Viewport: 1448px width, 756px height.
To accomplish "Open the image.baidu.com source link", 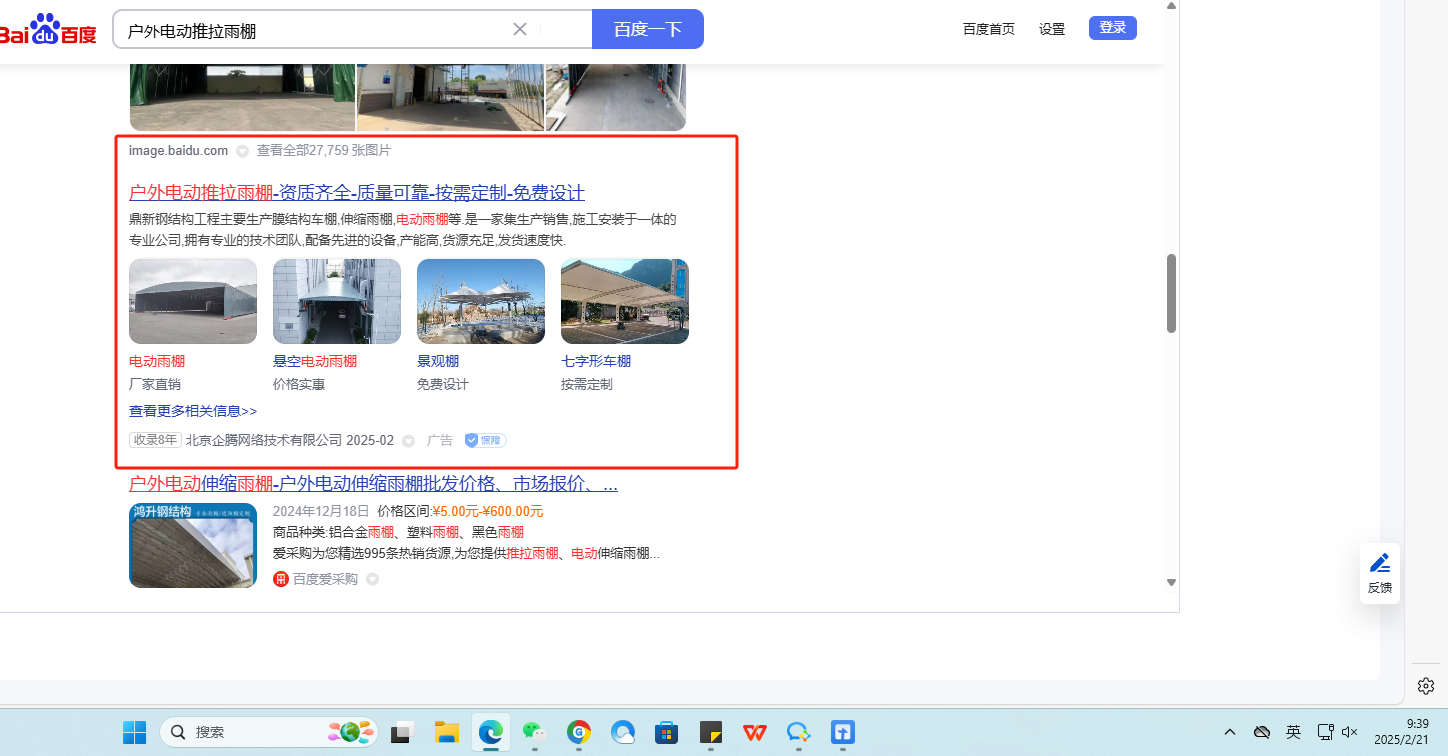I will point(178,151).
